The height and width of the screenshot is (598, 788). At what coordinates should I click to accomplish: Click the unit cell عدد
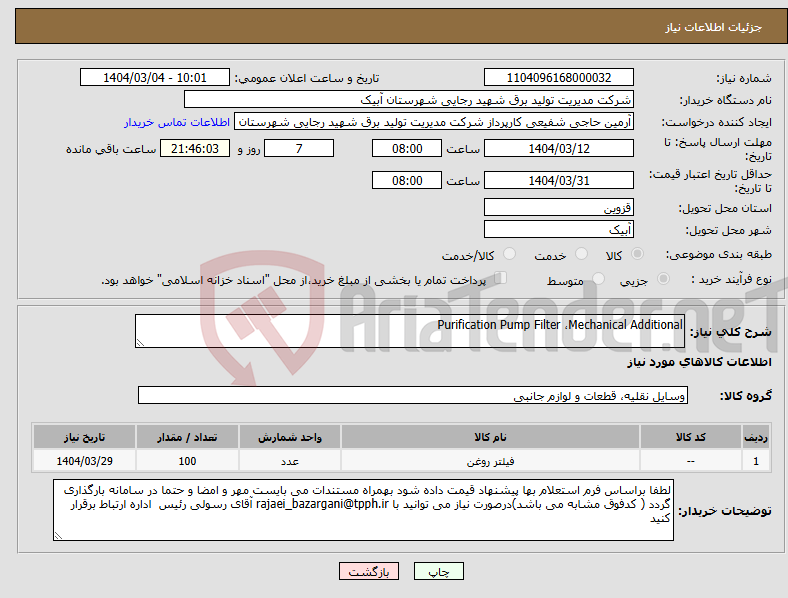coord(290,461)
